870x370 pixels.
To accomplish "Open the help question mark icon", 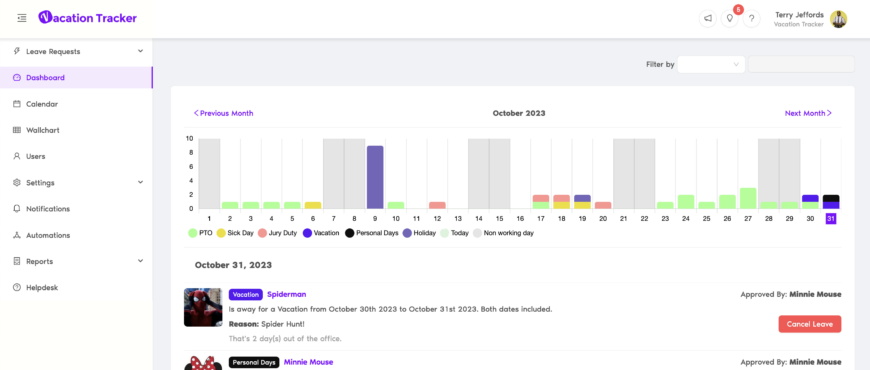I will 751,18.
